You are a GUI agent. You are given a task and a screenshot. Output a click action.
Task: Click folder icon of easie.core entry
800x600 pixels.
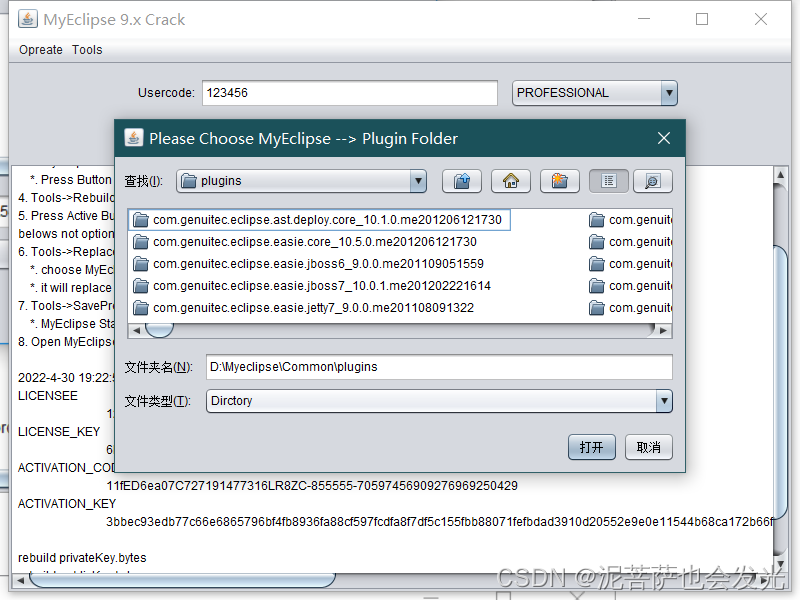pyautogui.click(x=141, y=242)
